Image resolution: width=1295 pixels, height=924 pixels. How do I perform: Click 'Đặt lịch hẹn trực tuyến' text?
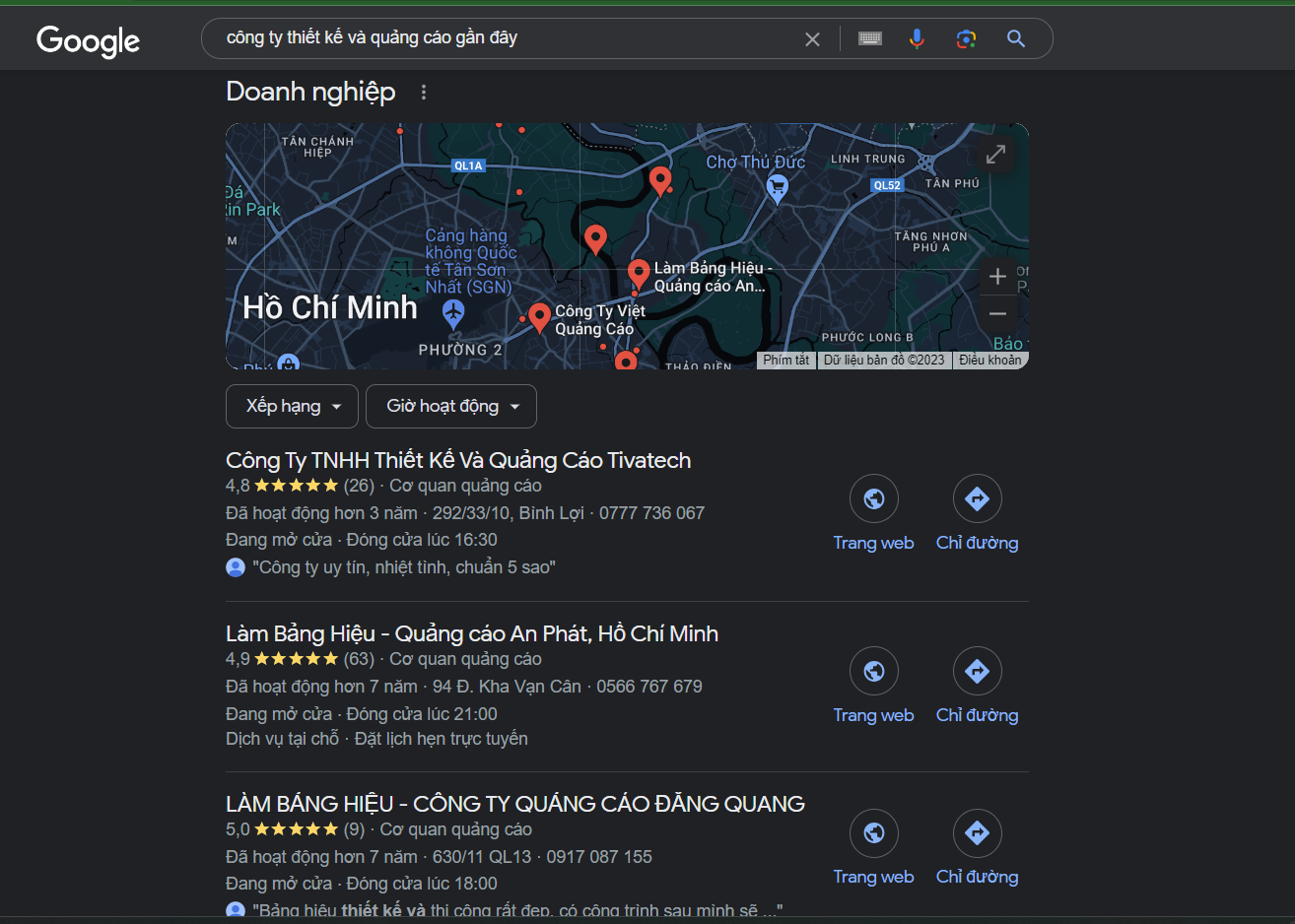coord(442,739)
